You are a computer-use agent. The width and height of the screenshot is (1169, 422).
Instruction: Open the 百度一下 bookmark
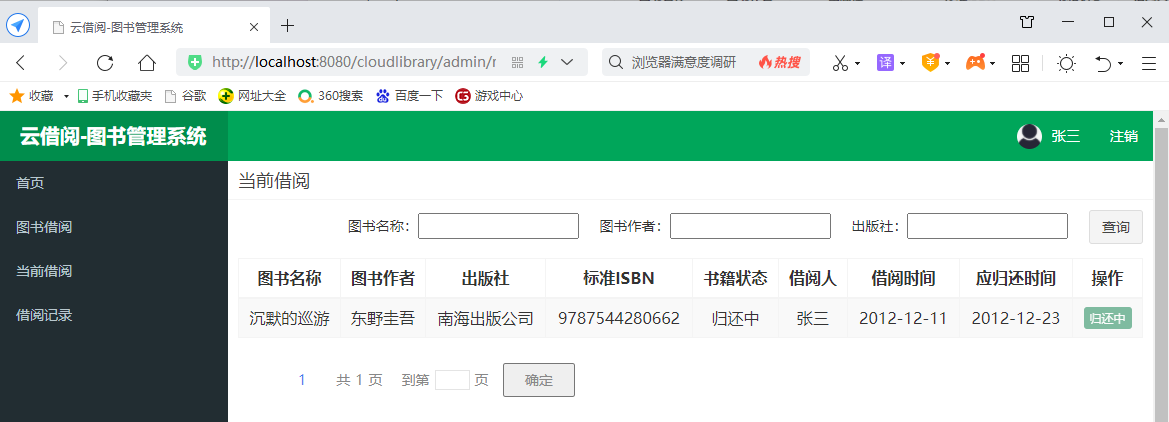tap(409, 95)
